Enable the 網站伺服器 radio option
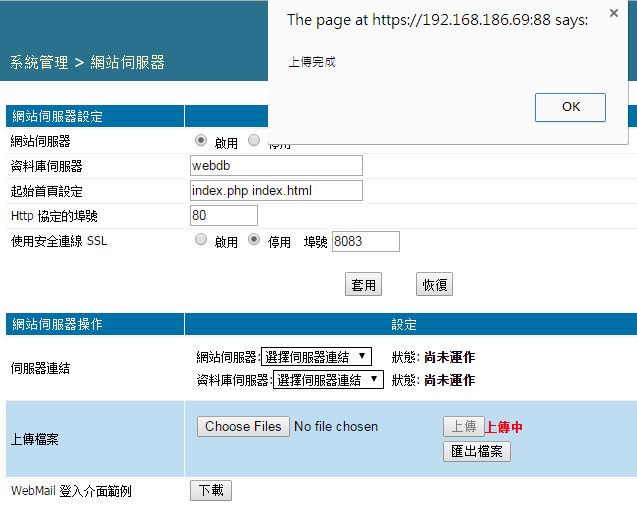Image resolution: width=637 pixels, height=516 pixels. click(201, 141)
